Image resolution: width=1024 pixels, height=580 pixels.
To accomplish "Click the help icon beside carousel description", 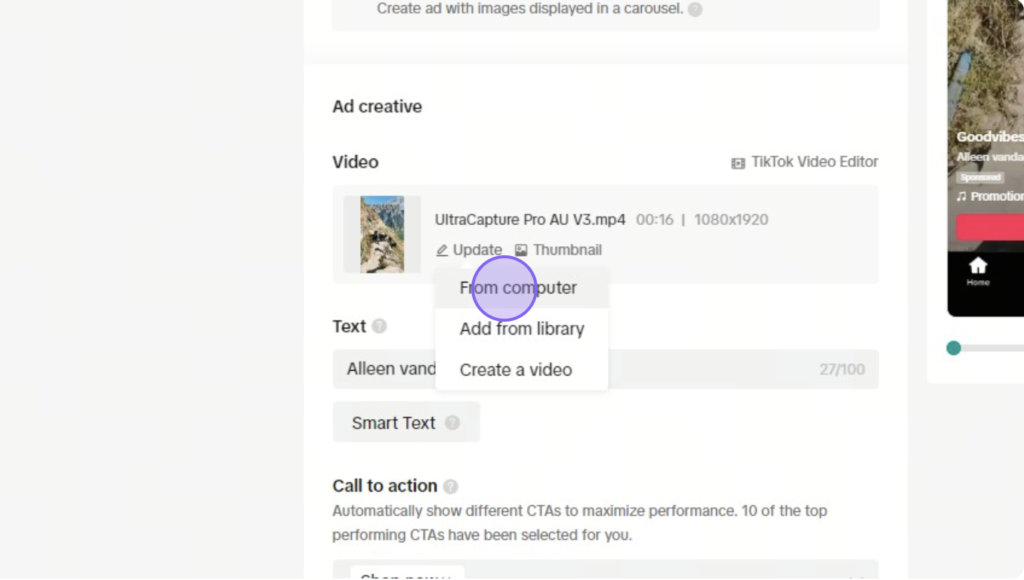I will tap(695, 9).
